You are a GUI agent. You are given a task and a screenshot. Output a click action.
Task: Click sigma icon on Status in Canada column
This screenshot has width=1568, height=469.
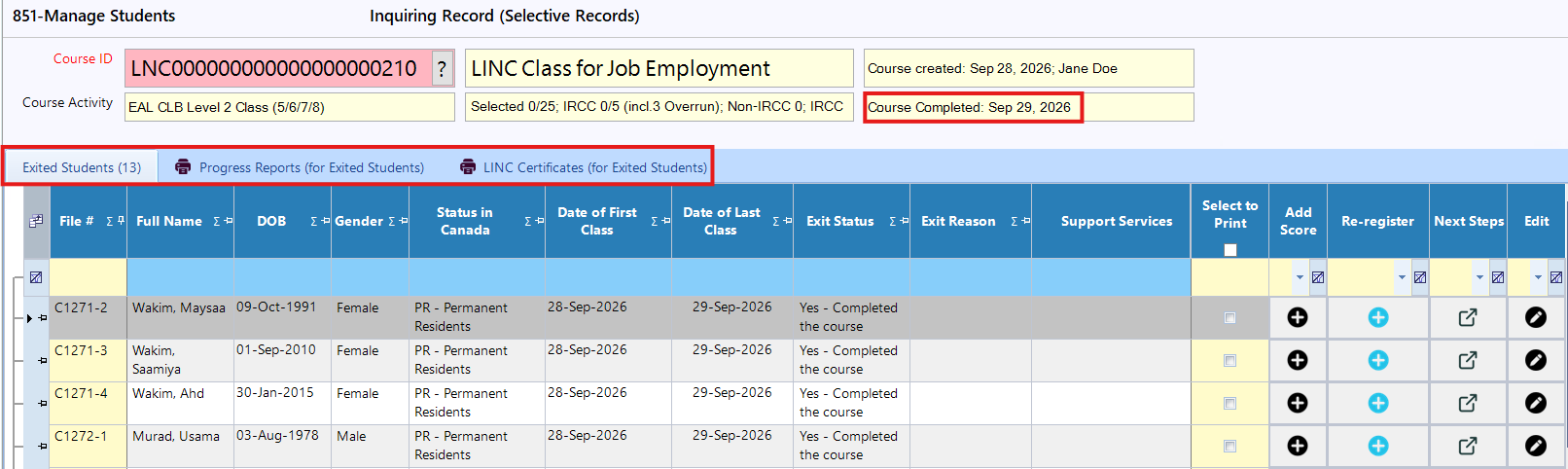(x=528, y=222)
